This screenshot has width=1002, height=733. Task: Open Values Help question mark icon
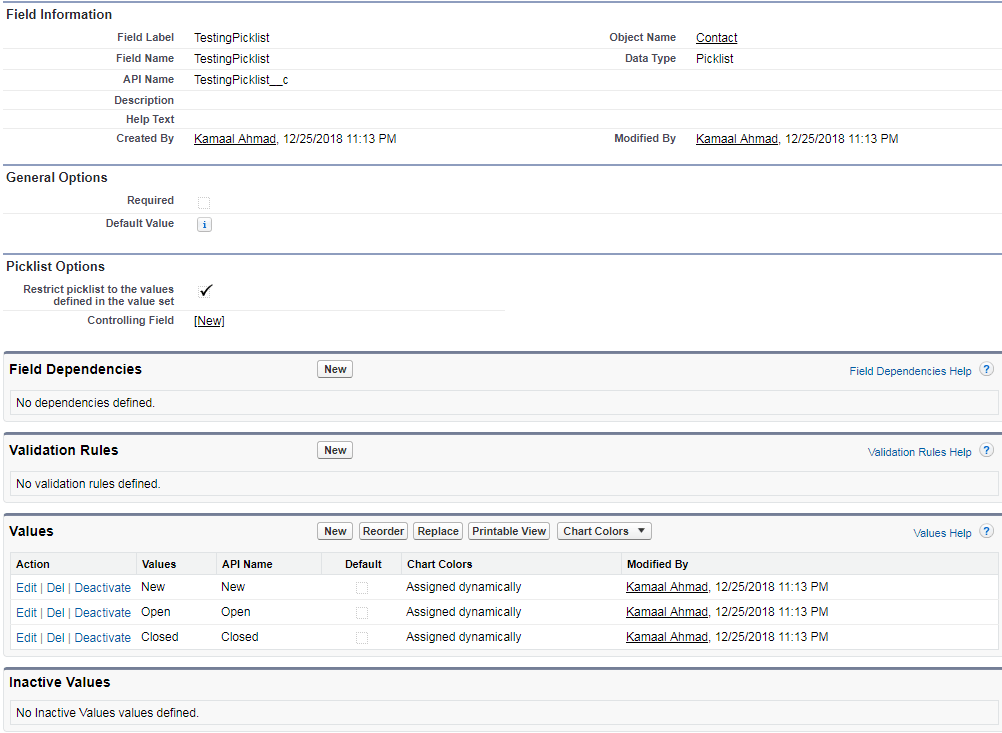pyautogui.click(x=986, y=531)
